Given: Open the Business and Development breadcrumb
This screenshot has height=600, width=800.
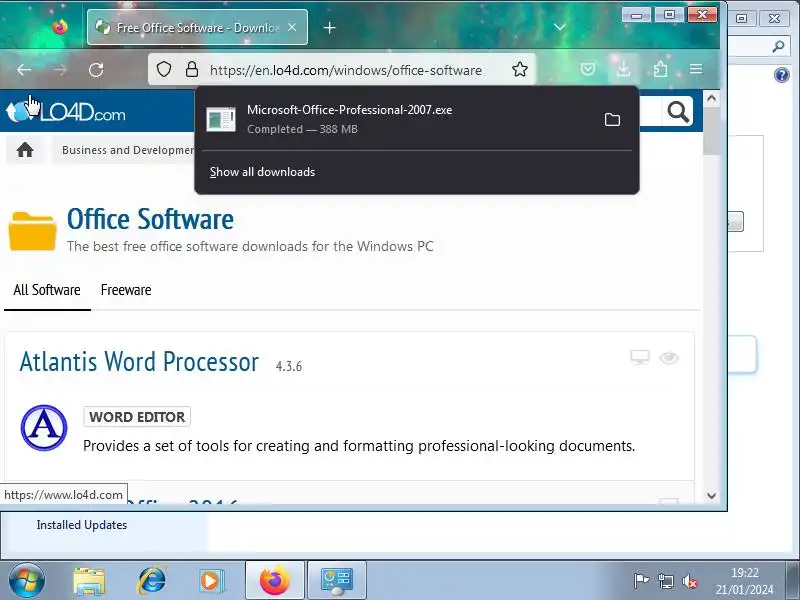Looking at the screenshot, I should [x=128, y=150].
